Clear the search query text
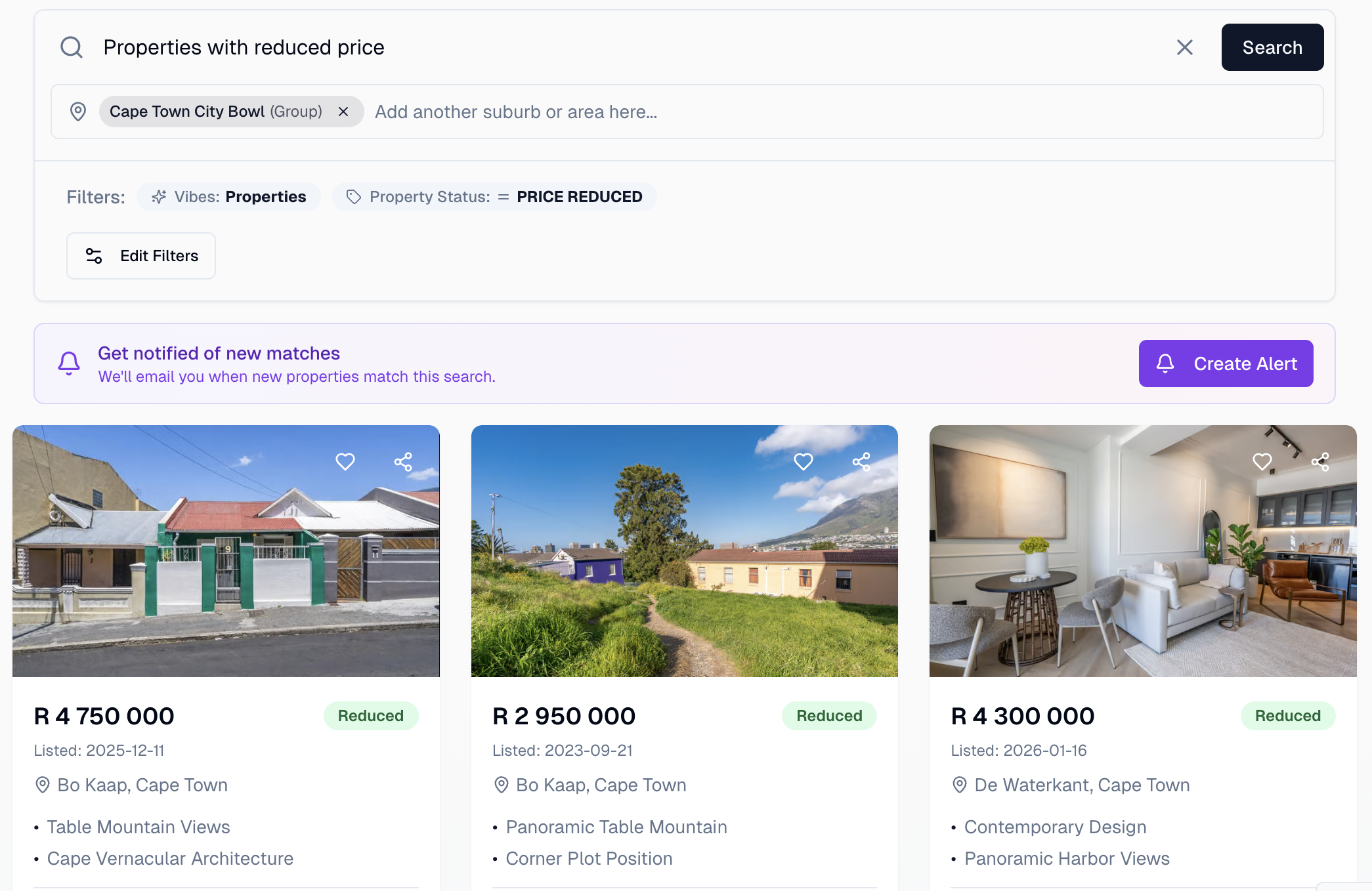1372x891 pixels. click(1184, 47)
